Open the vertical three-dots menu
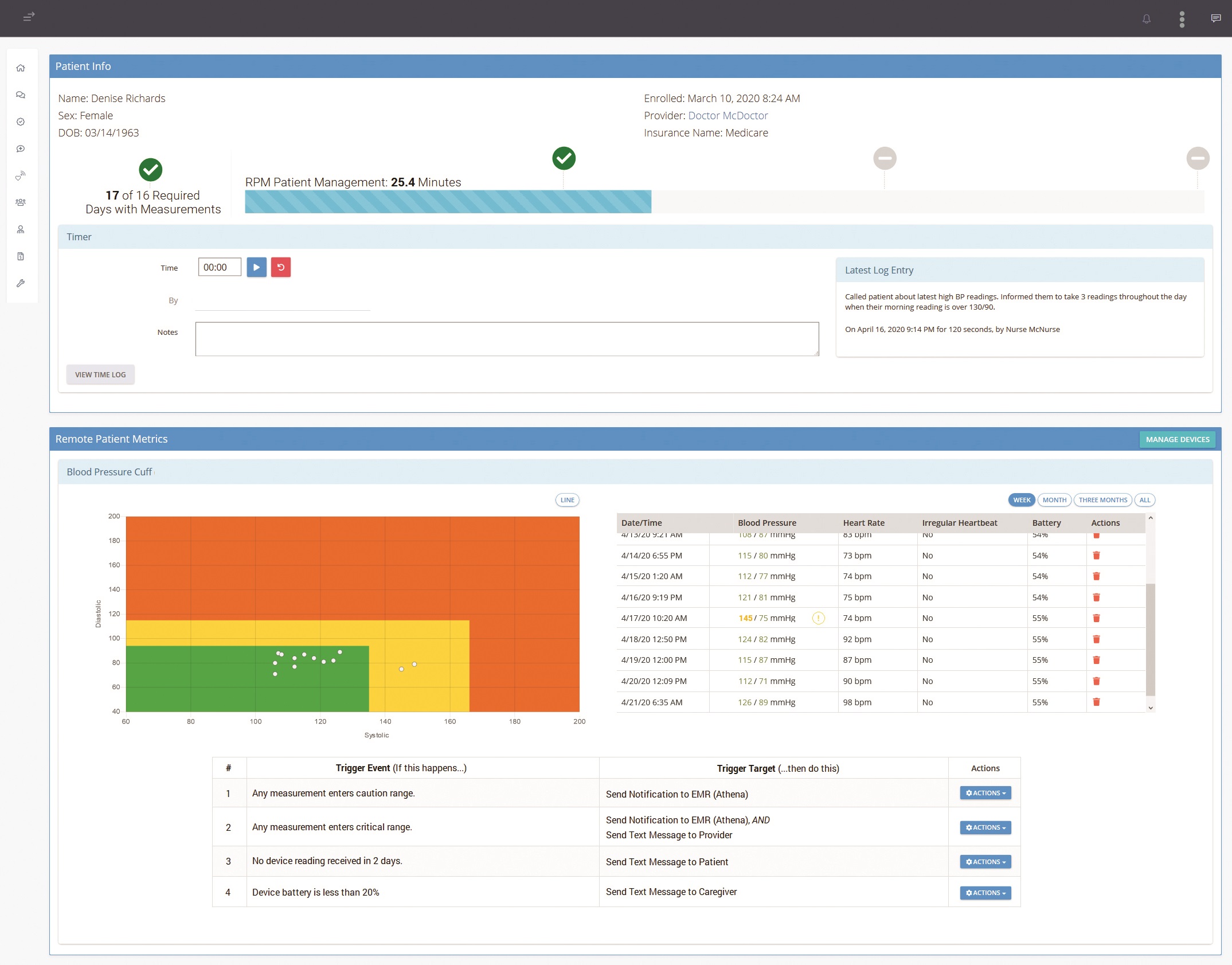 [1182, 19]
